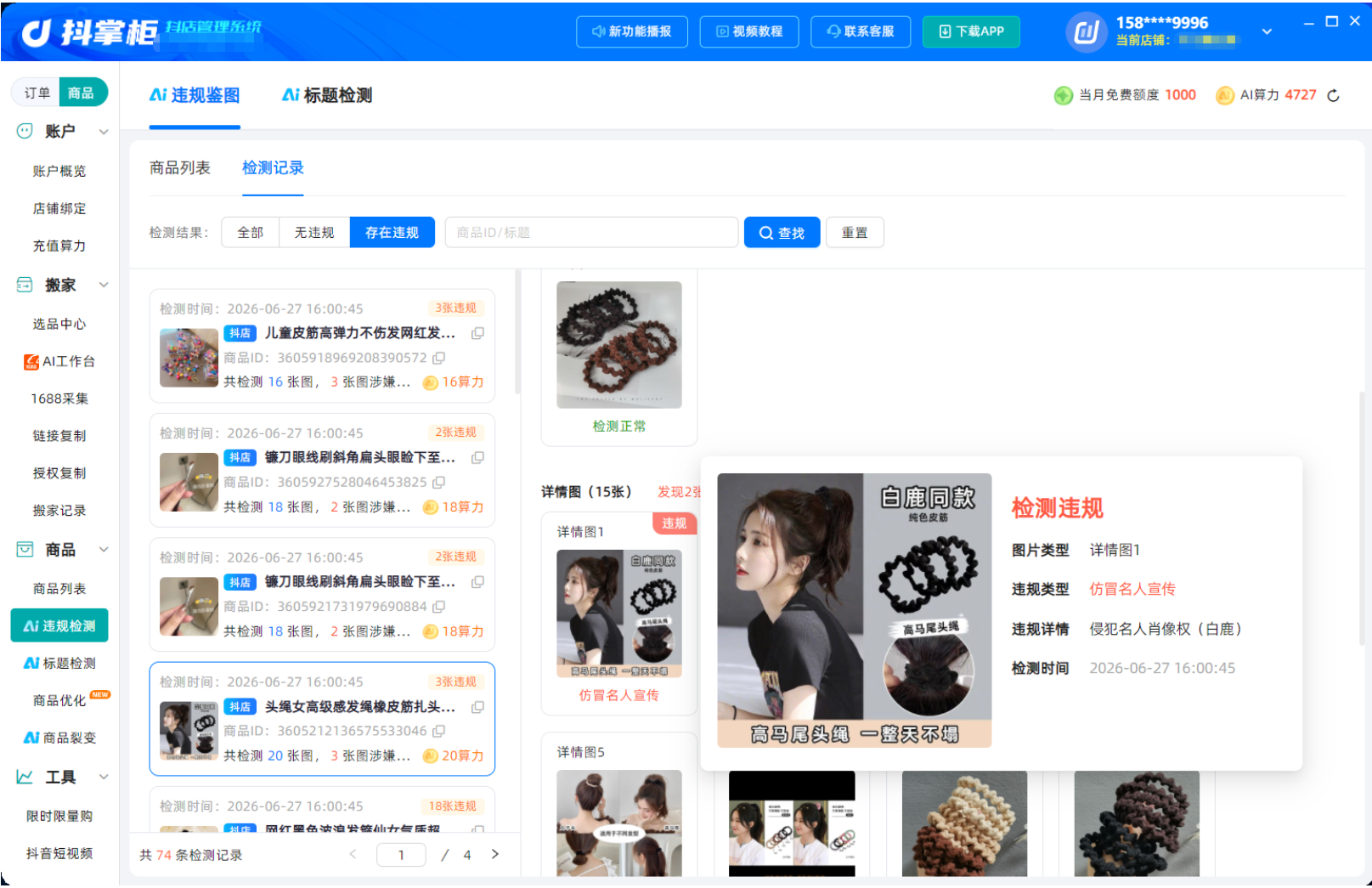Switch to Ai标题检测 tab

click(x=327, y=95)
